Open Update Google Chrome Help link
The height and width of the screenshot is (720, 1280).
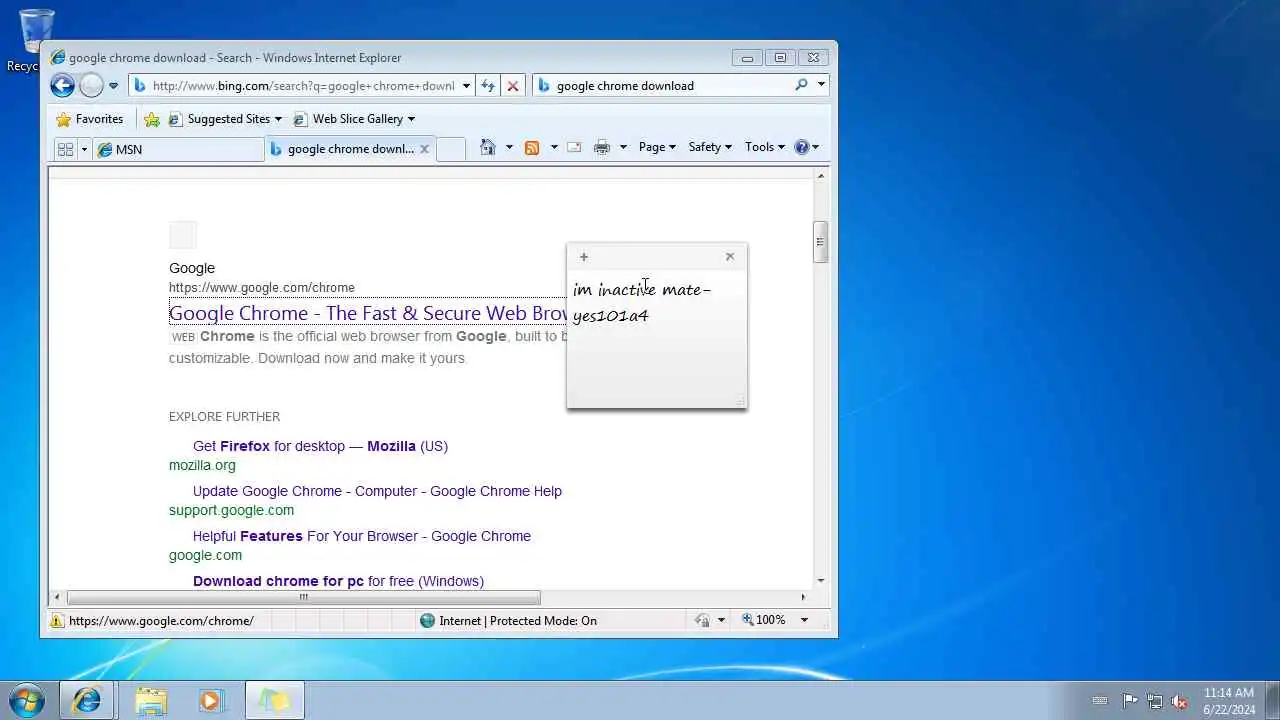point(377,491)
